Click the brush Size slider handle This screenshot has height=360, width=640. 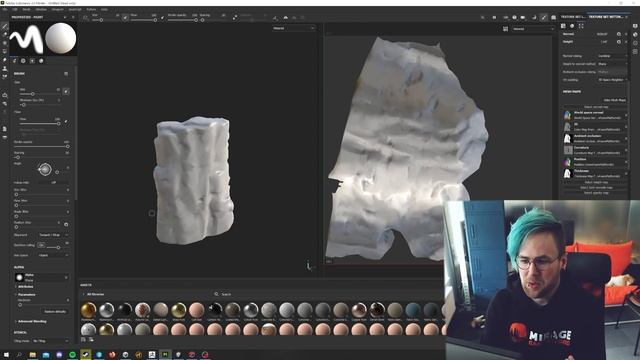(33, 94)
